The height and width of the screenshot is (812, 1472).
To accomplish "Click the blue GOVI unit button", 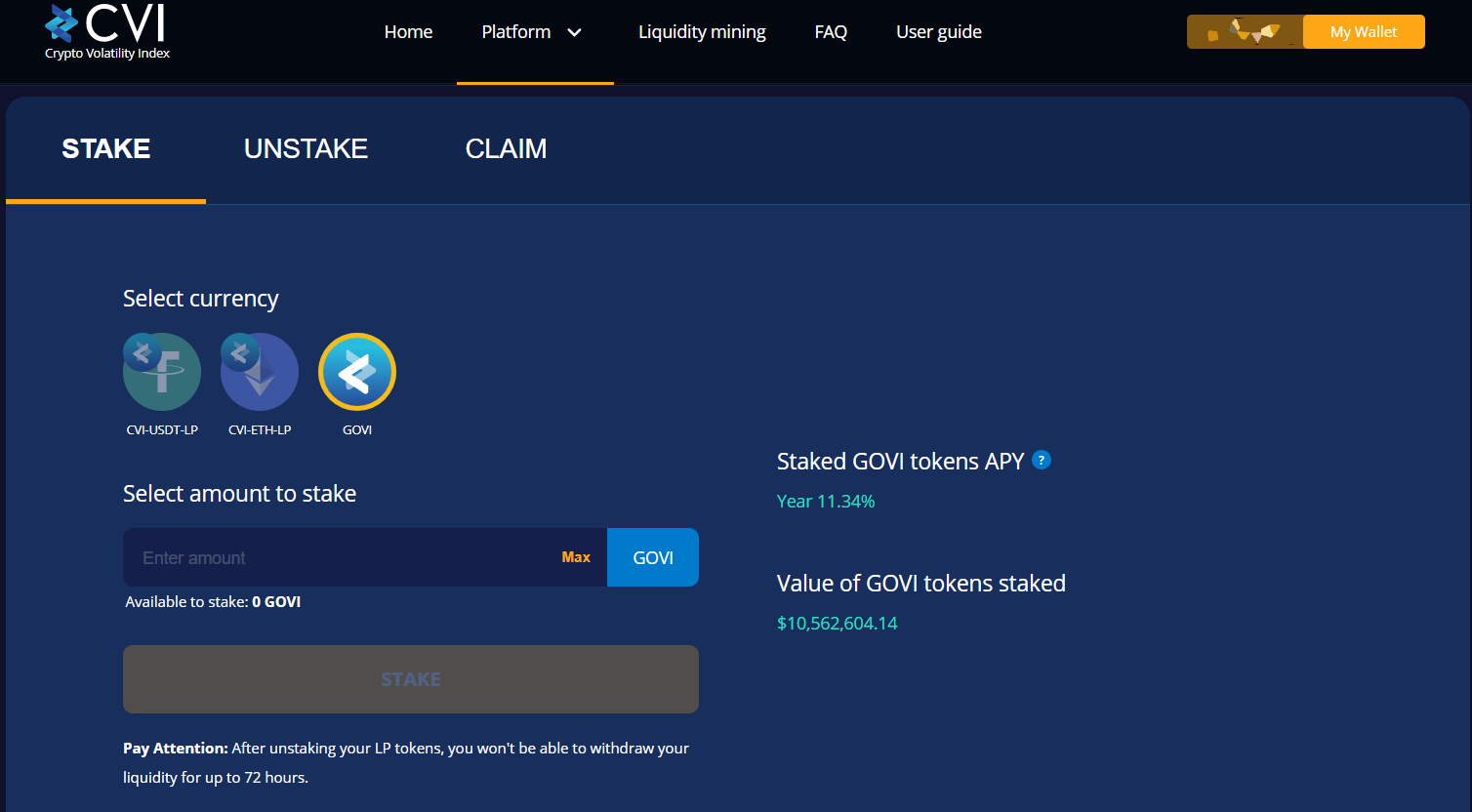I will 653,557.
